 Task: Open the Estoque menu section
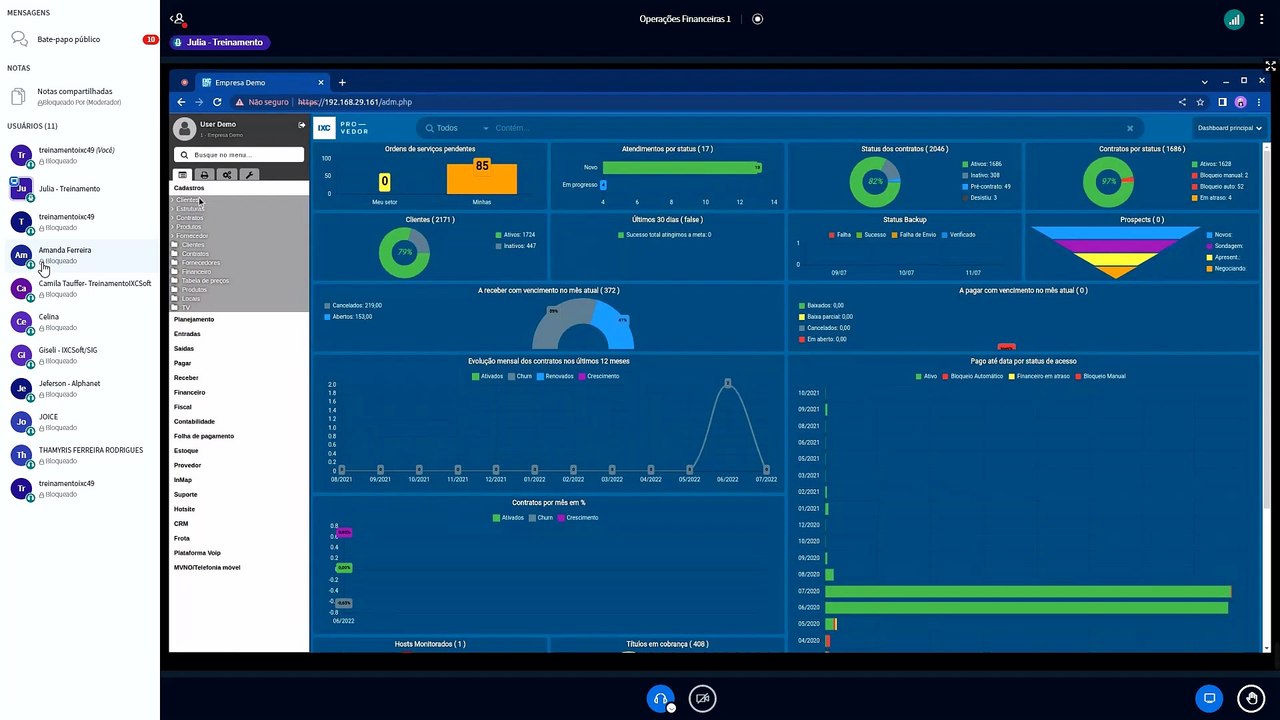tap(186, 451)
